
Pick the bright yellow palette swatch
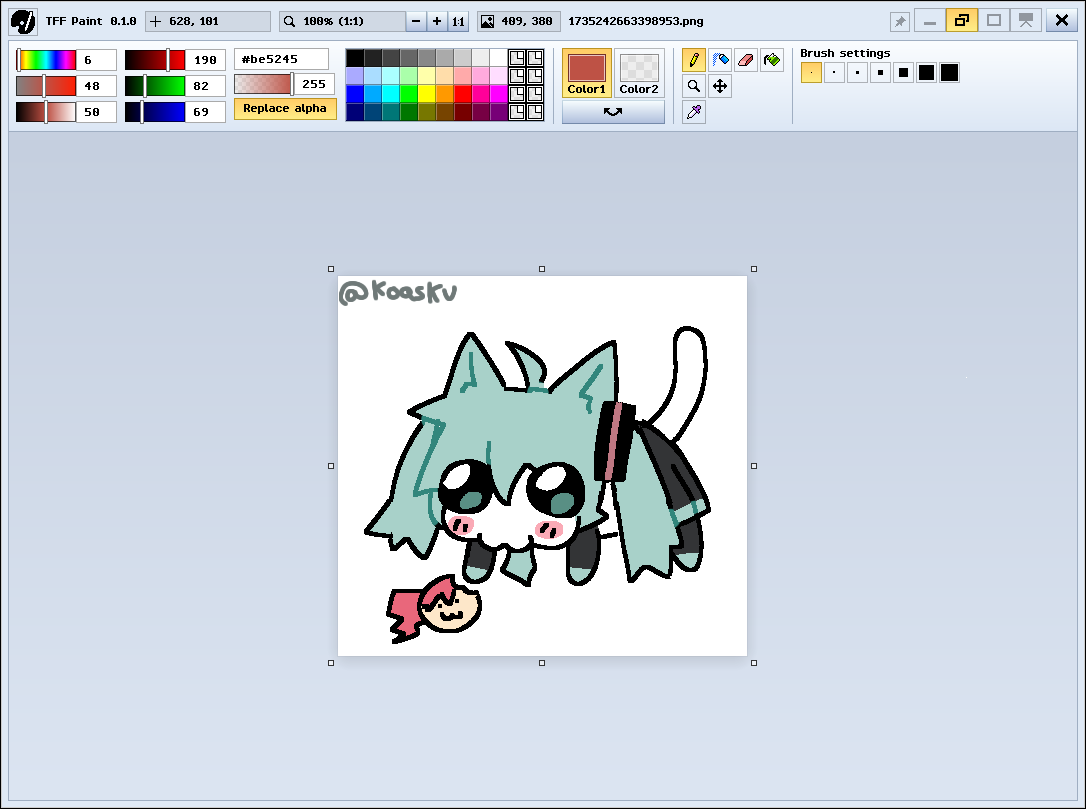click(x=427, y=94)
